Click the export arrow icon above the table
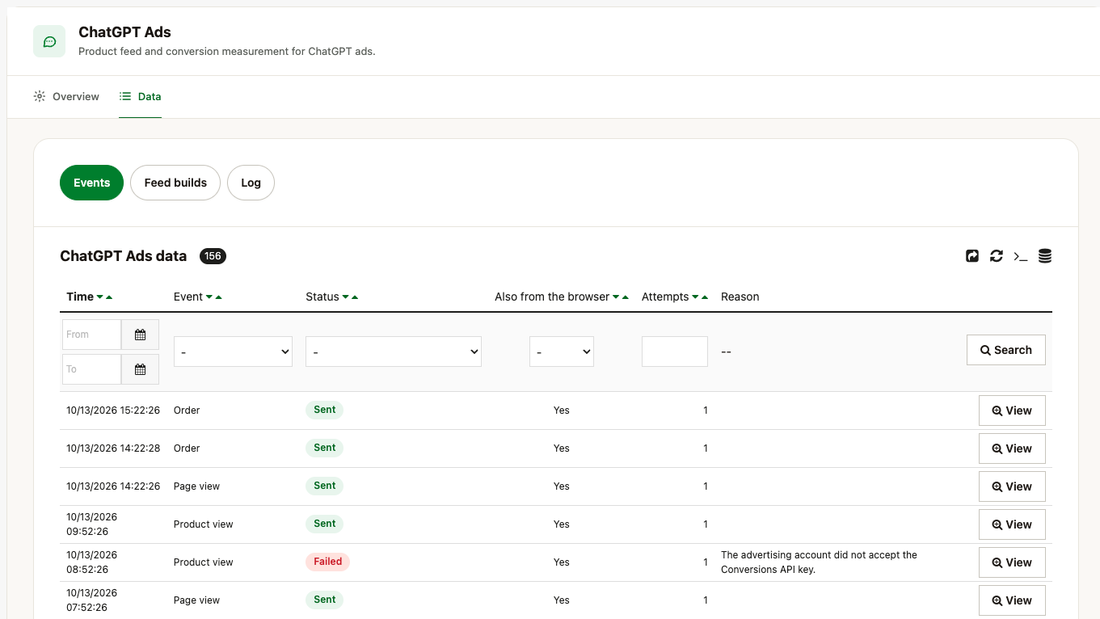1100x619 pixels. 972,256
